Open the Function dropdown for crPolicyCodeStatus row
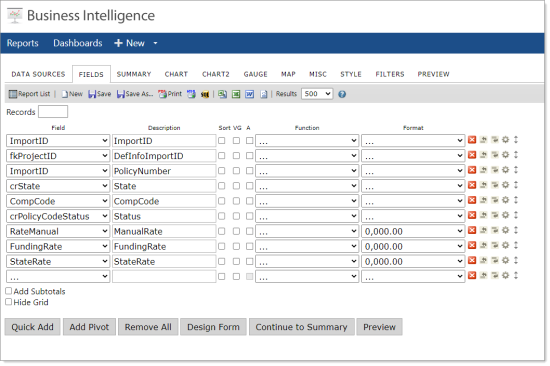Screen dimensions: 550x366 [x=307, y=216]
